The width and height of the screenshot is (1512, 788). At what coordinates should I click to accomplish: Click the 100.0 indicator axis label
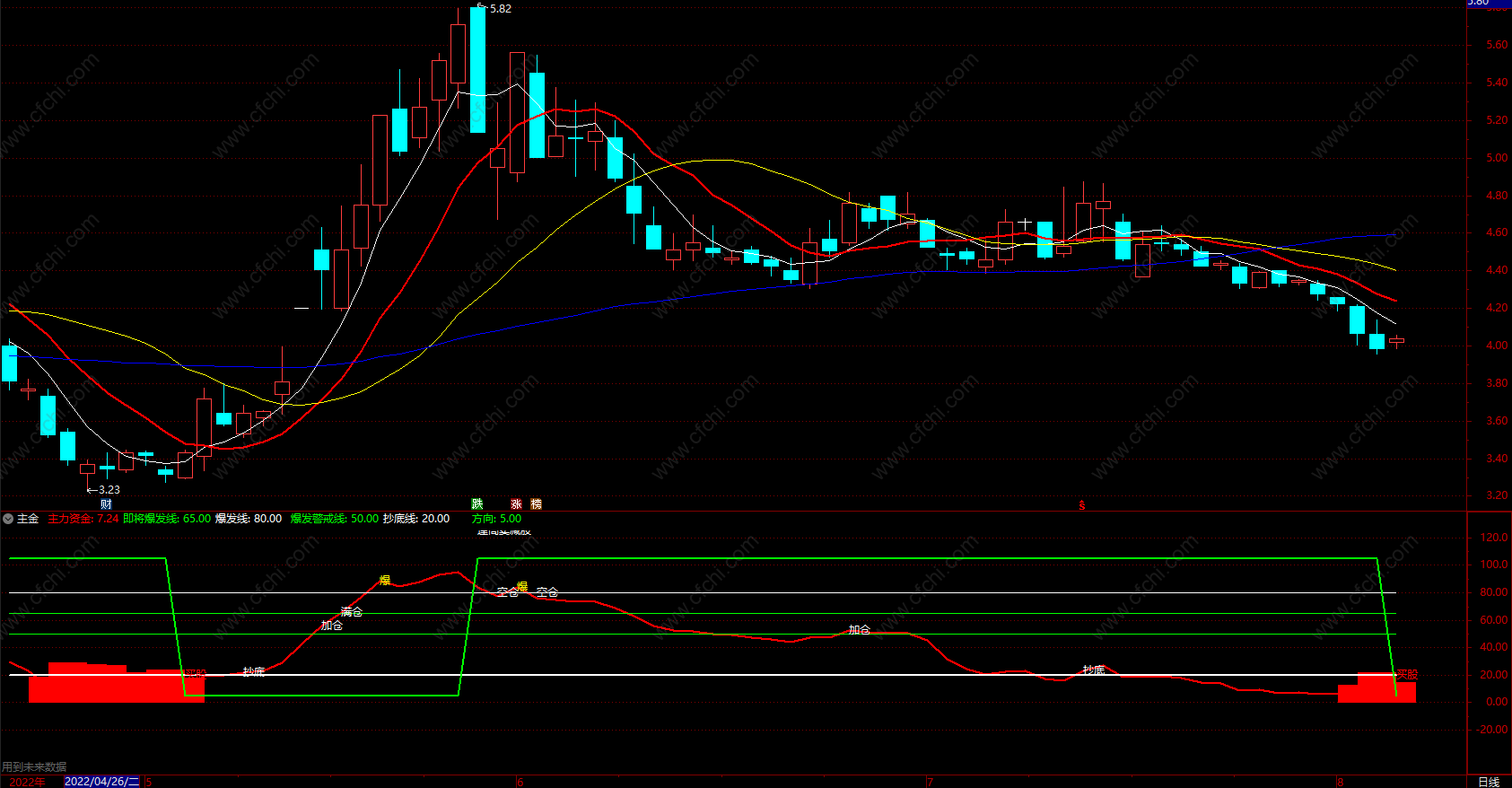tap(1494, 565)
